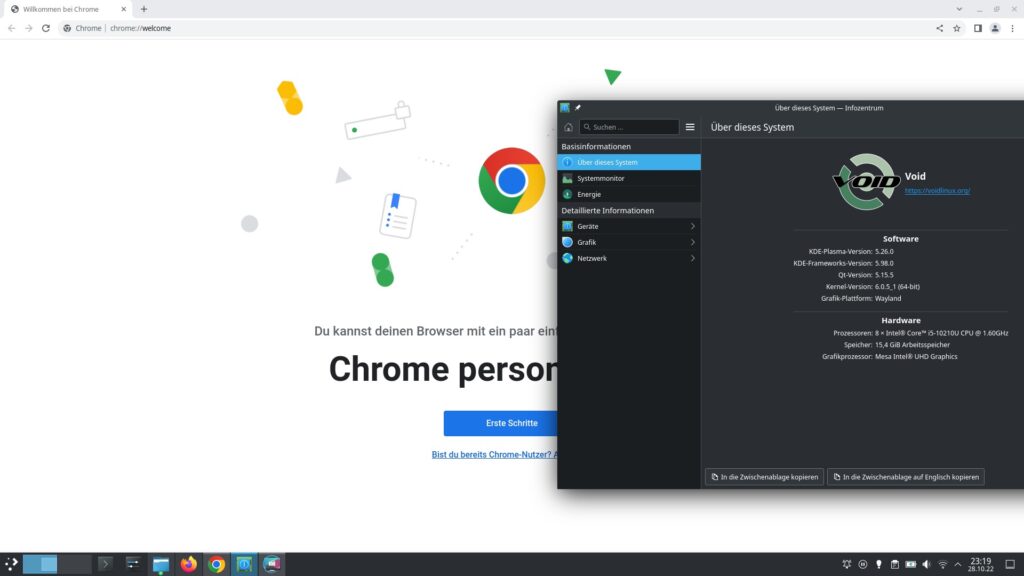
Task: Open the KDE application launcher
Action: 11,564
